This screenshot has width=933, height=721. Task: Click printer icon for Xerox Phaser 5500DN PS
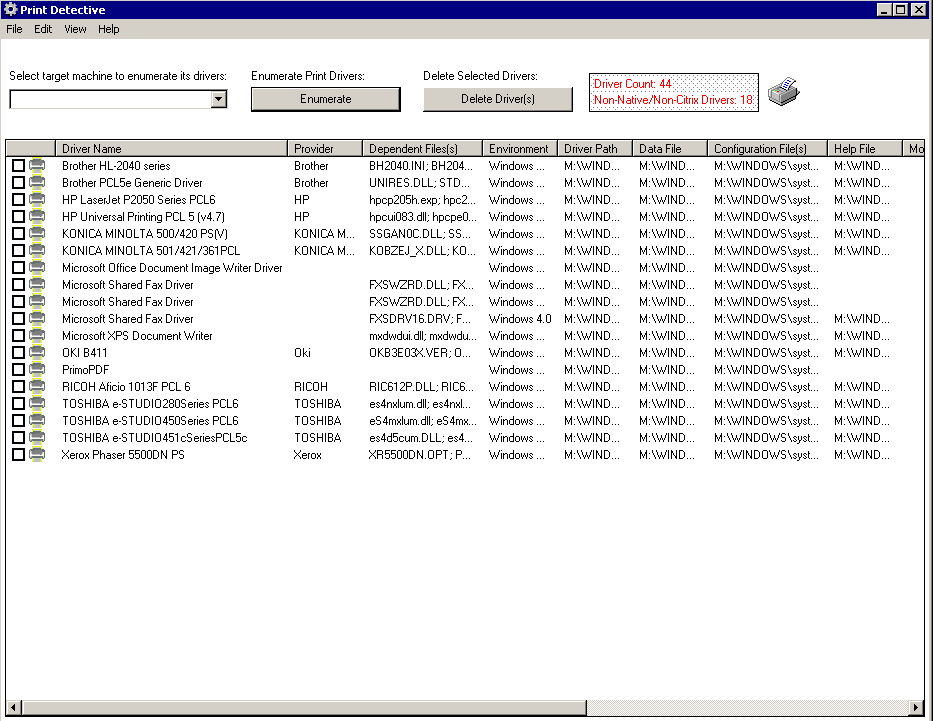[x=37, y=454]
